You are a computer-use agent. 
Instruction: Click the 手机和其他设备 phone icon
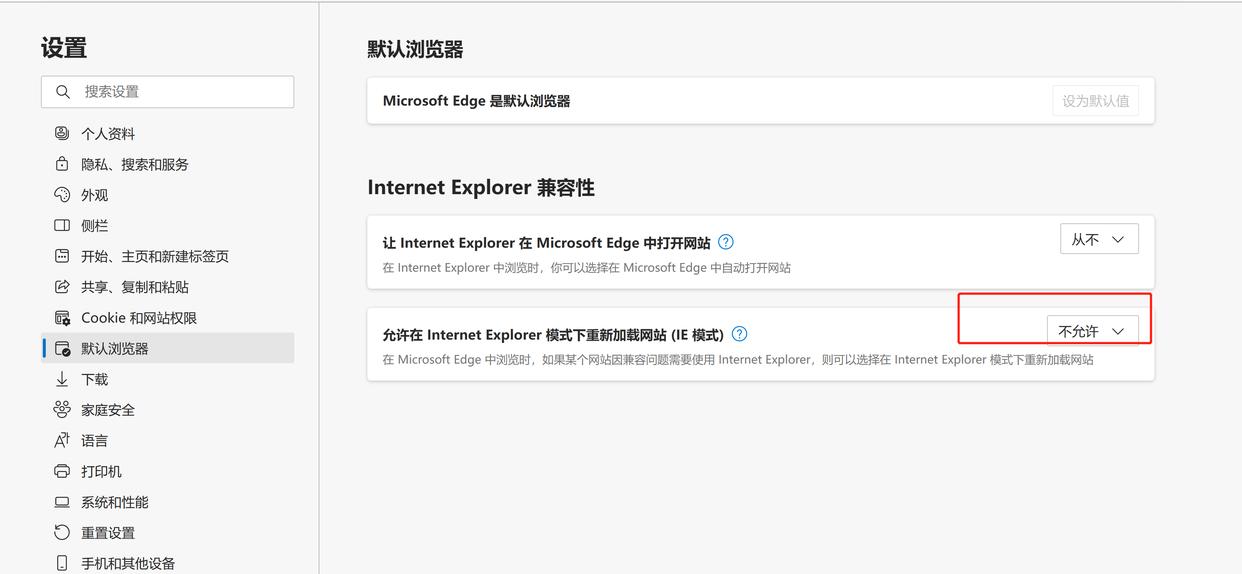[62, 563]
